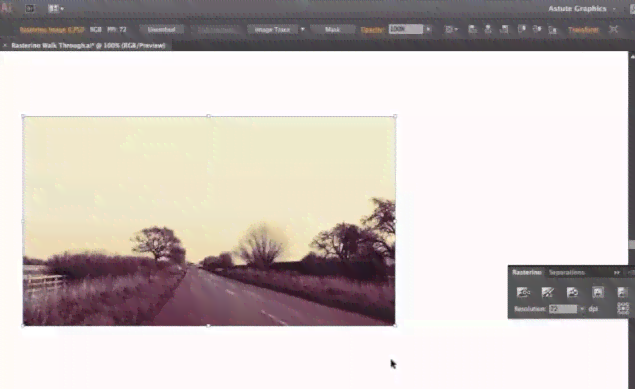This screenshot has height=389, width=635.
Task: Open the Transform link in control bar
Action: pos(583,30)
